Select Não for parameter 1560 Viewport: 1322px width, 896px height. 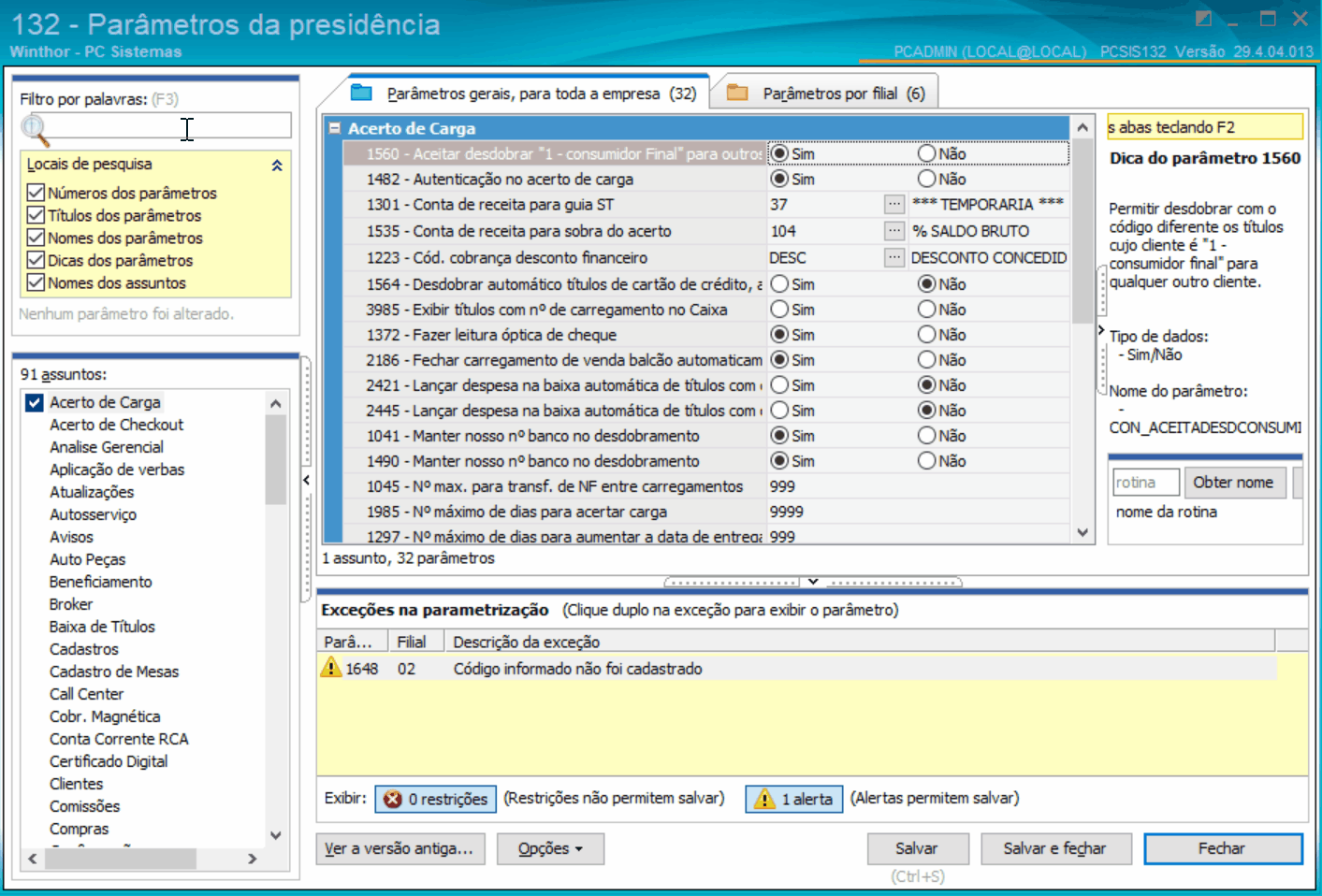[x=926, y=153]
